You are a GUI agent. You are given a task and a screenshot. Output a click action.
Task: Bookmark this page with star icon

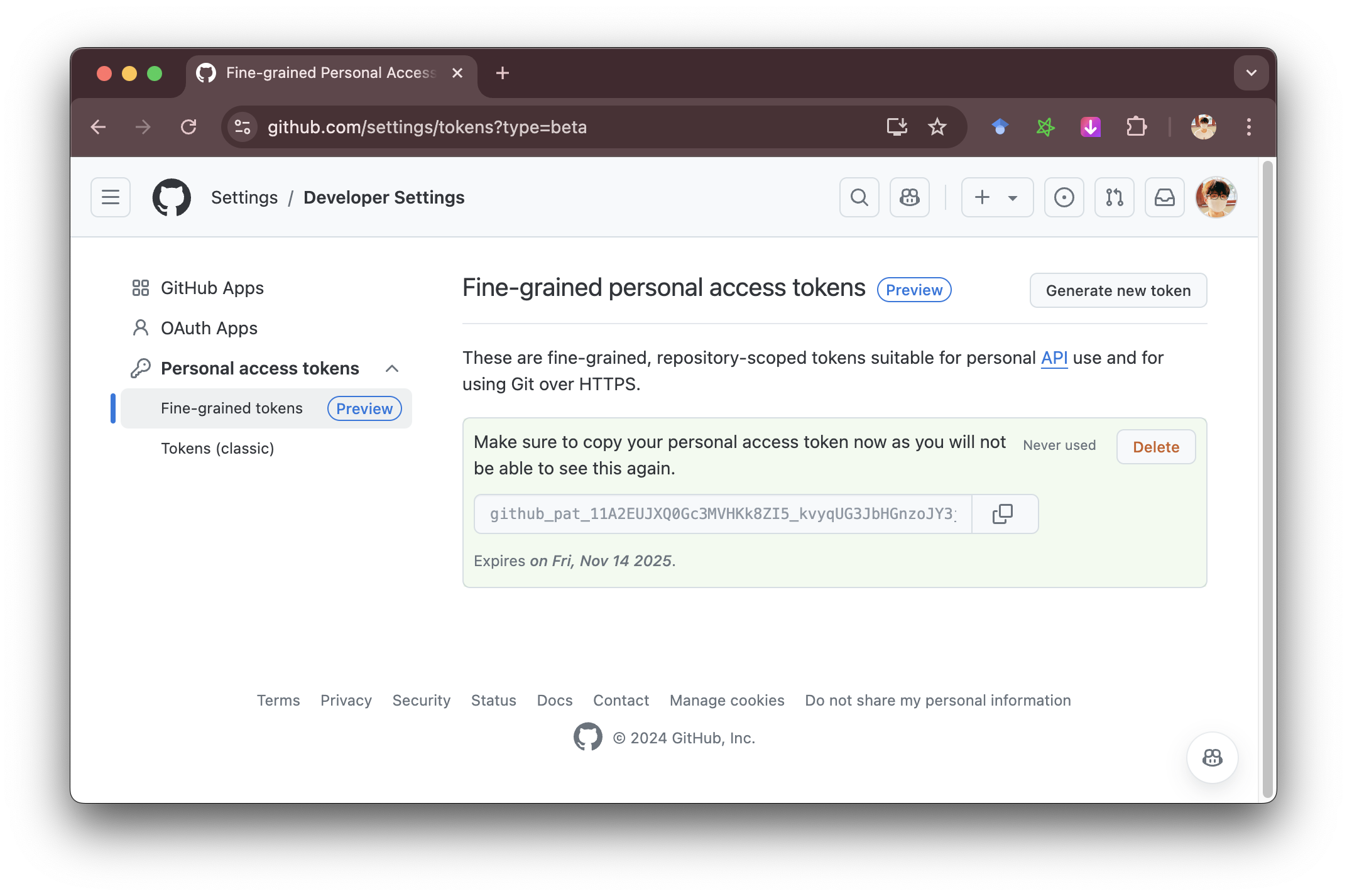(937, 127)
